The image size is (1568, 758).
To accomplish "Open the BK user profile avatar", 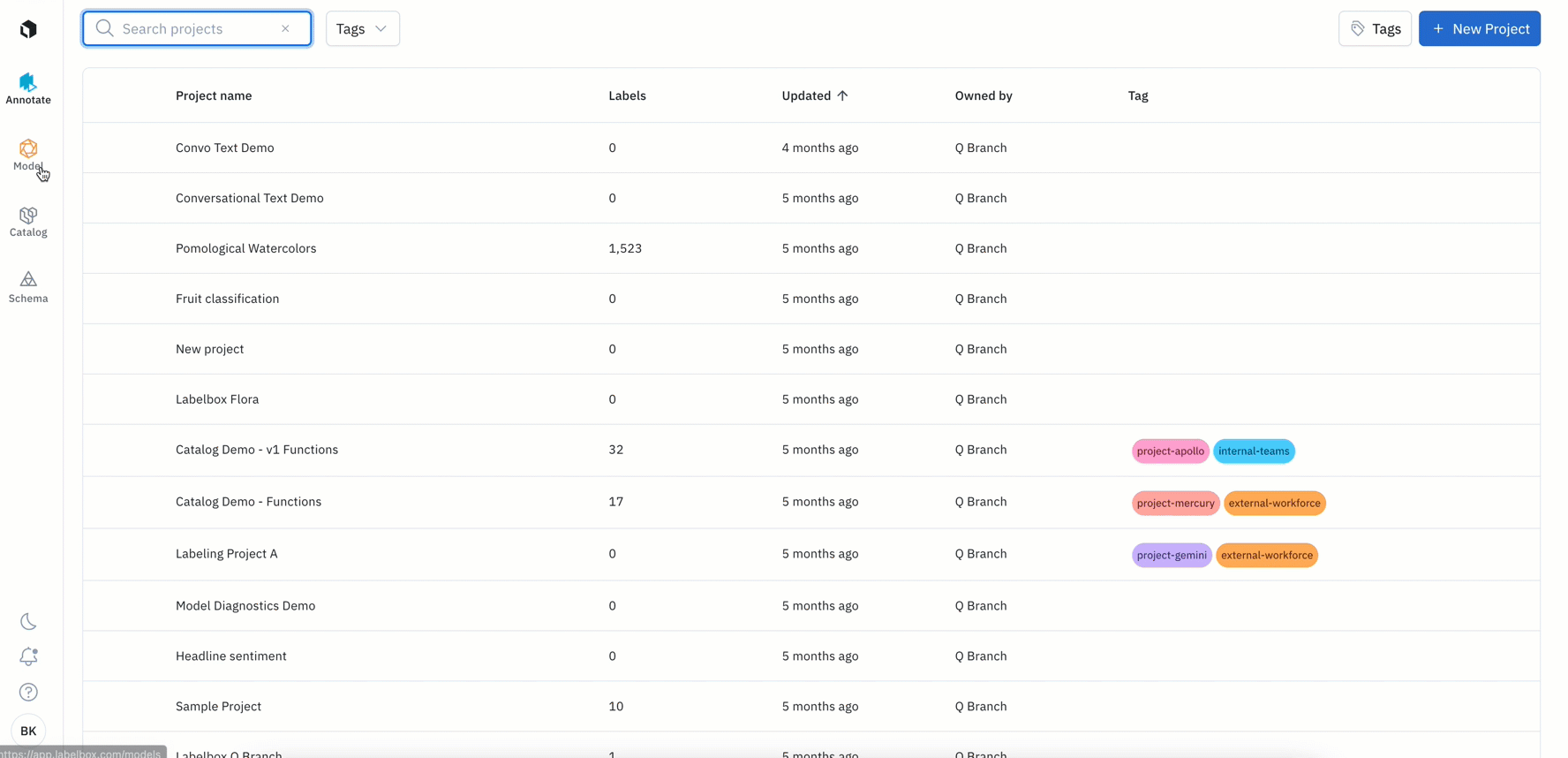I will [28, 731].
